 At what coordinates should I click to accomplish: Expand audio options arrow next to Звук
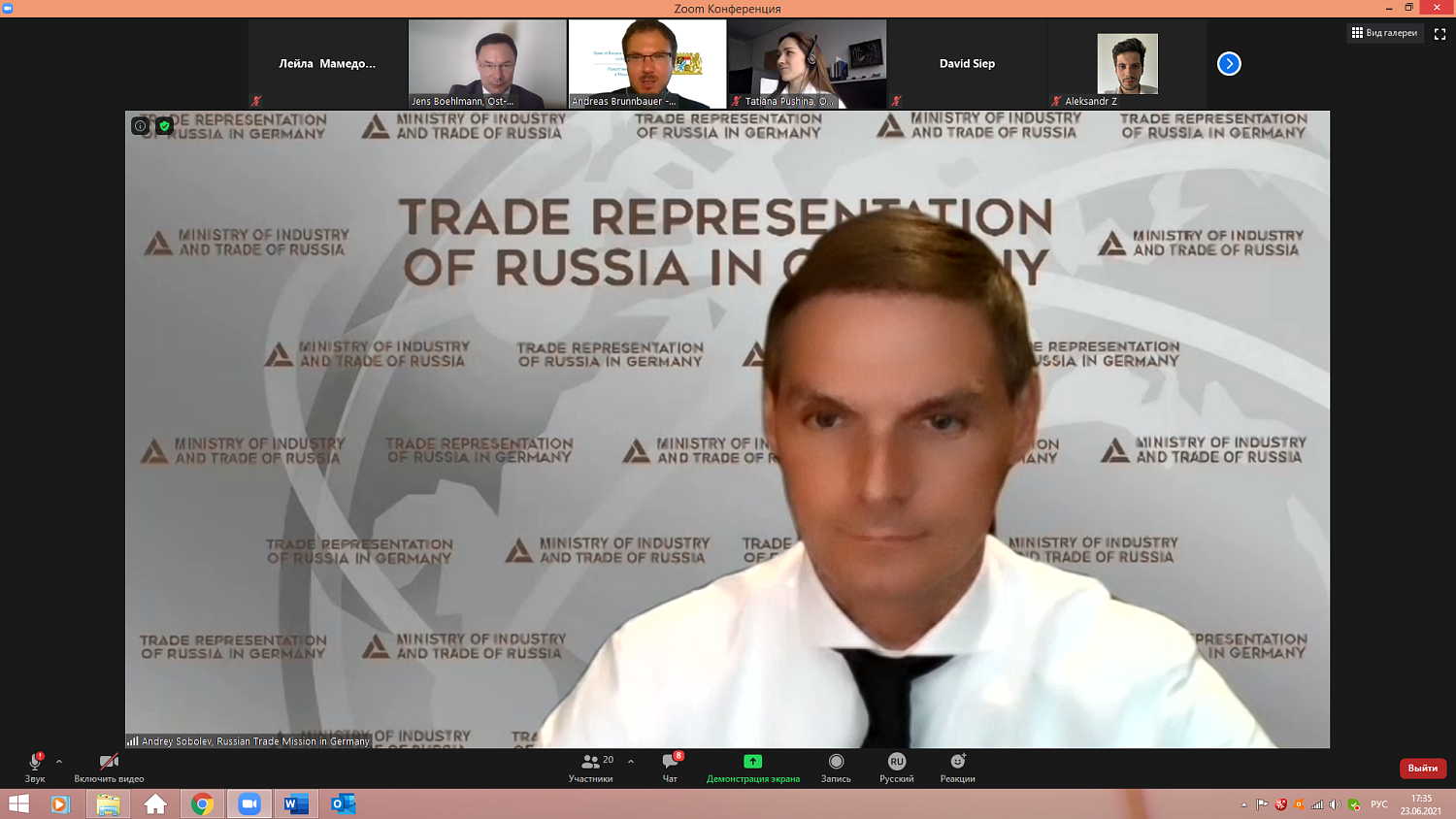(x=59, y=762)
